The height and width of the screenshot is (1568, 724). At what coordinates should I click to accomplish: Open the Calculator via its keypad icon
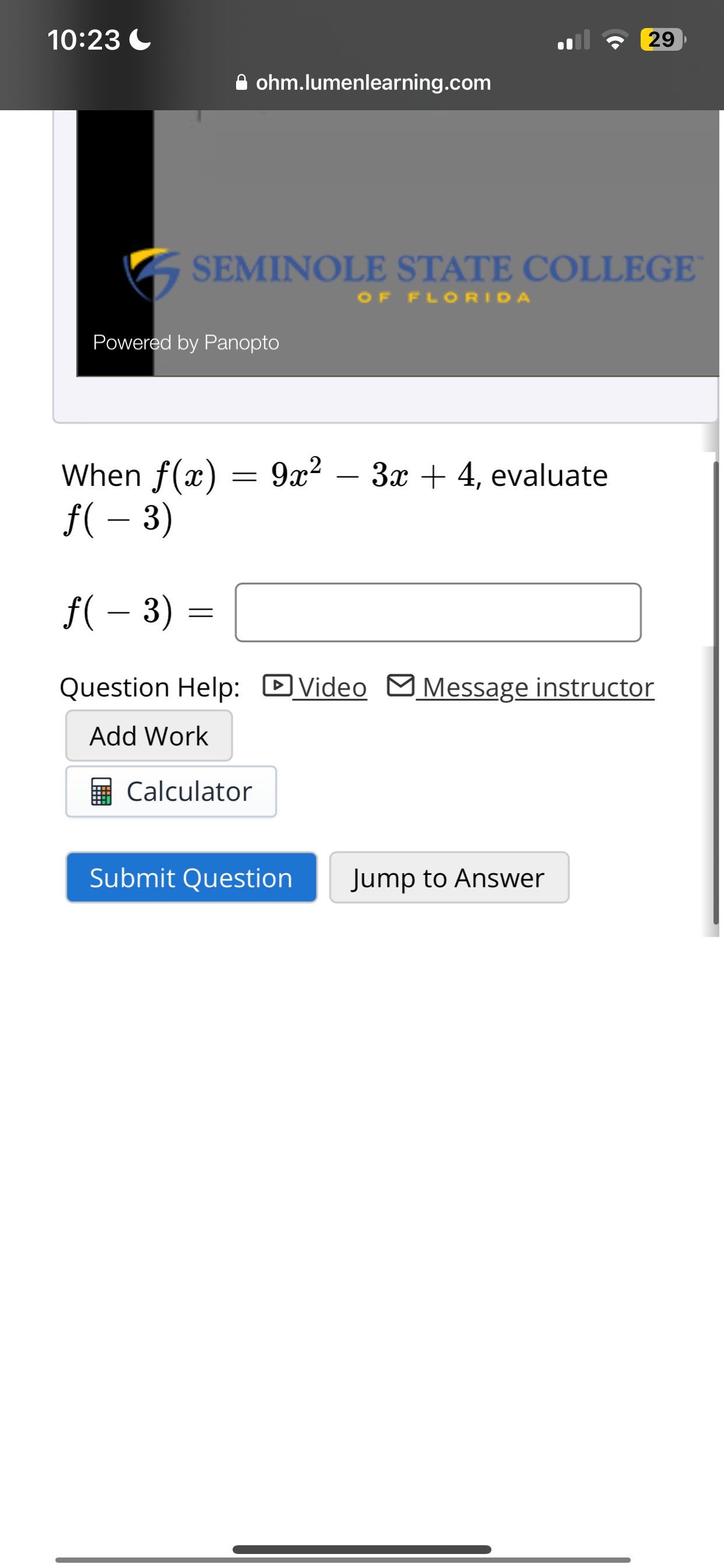tap(102, 792)
